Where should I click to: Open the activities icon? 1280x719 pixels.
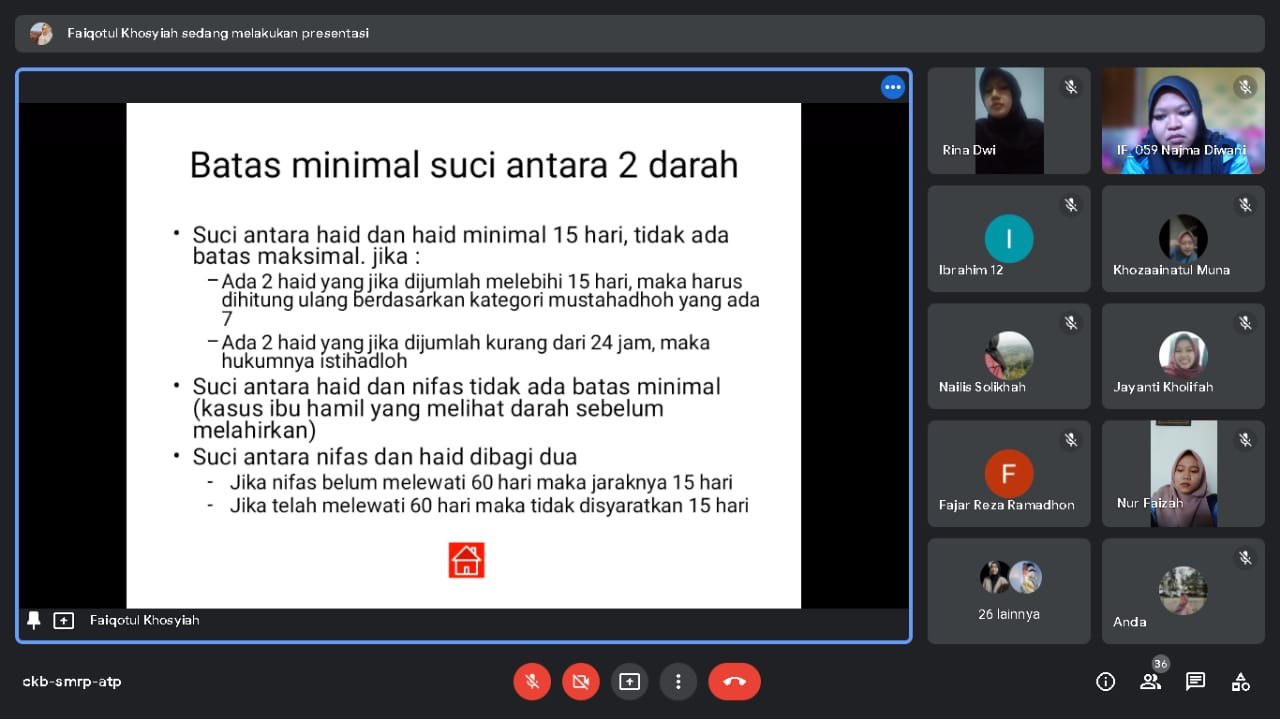[1240, 682]
